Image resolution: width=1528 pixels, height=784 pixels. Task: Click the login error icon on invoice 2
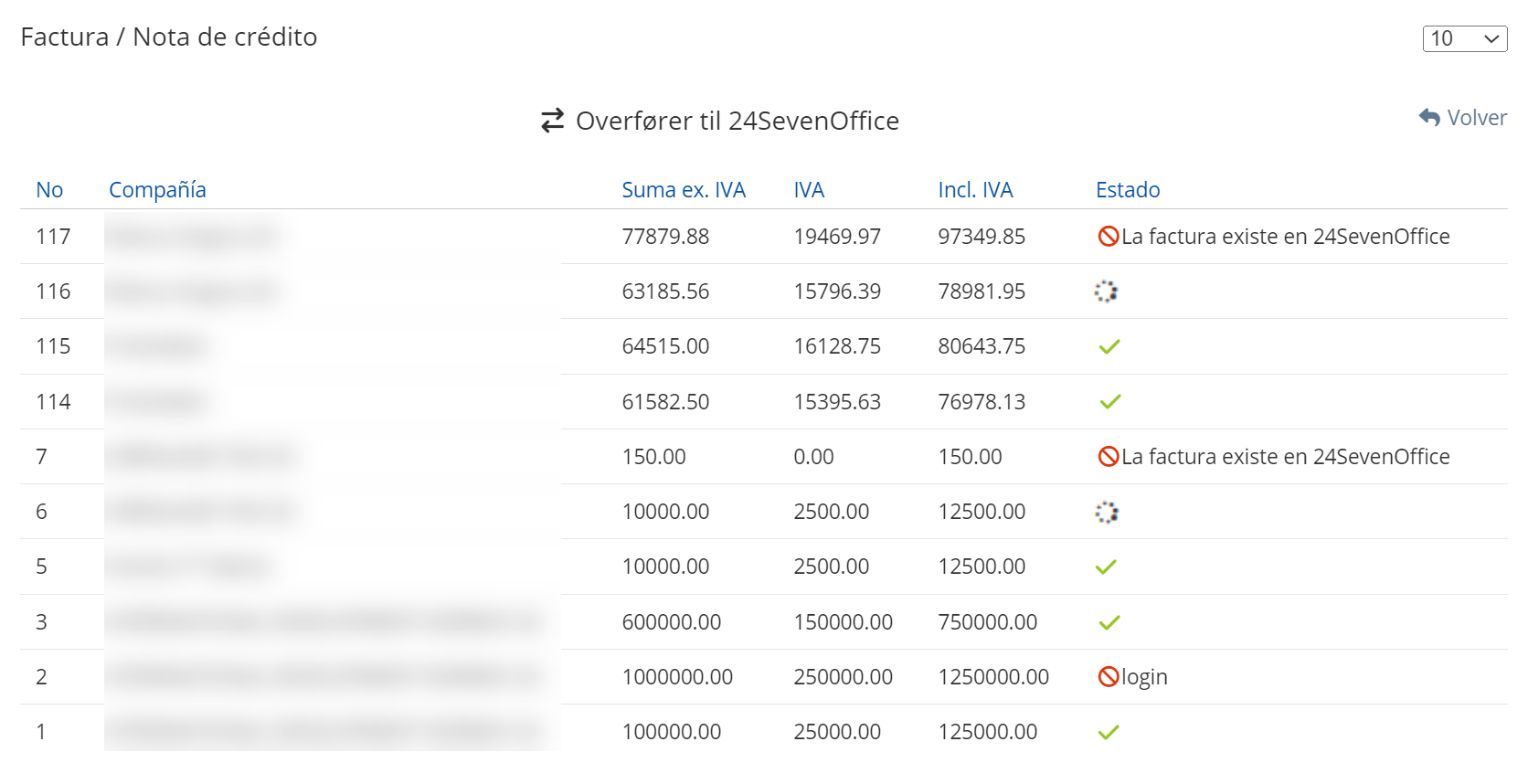point(1108,677)
